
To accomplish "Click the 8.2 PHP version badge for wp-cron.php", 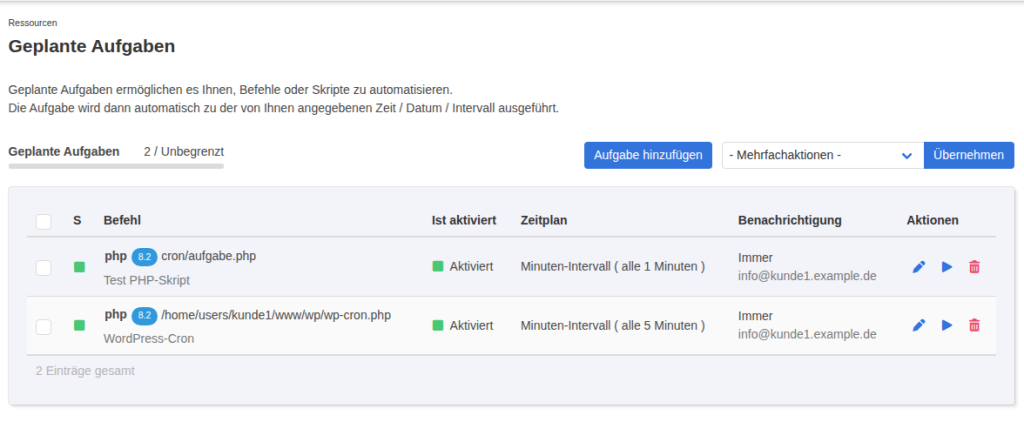I will [144, 316].
